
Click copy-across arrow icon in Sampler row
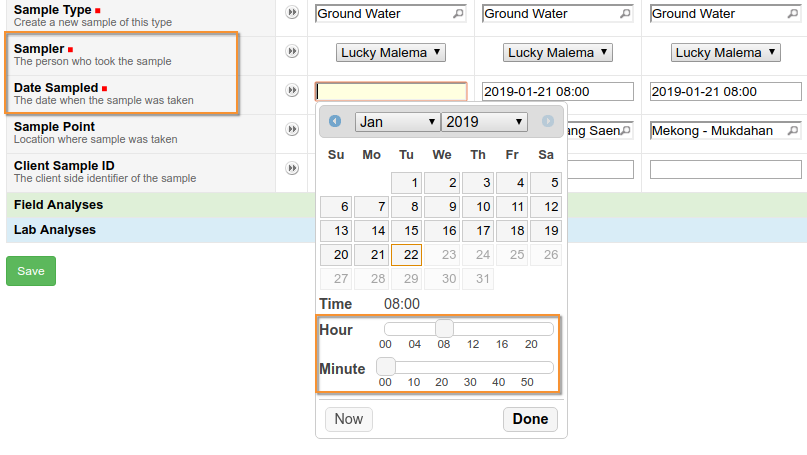[x=292, y=52]
